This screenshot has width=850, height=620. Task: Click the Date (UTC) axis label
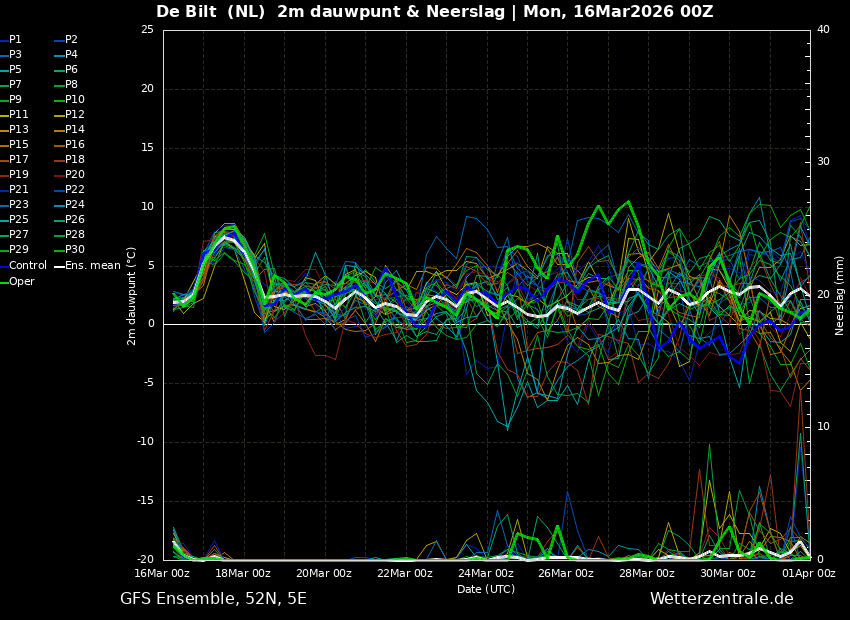point(486,589)
